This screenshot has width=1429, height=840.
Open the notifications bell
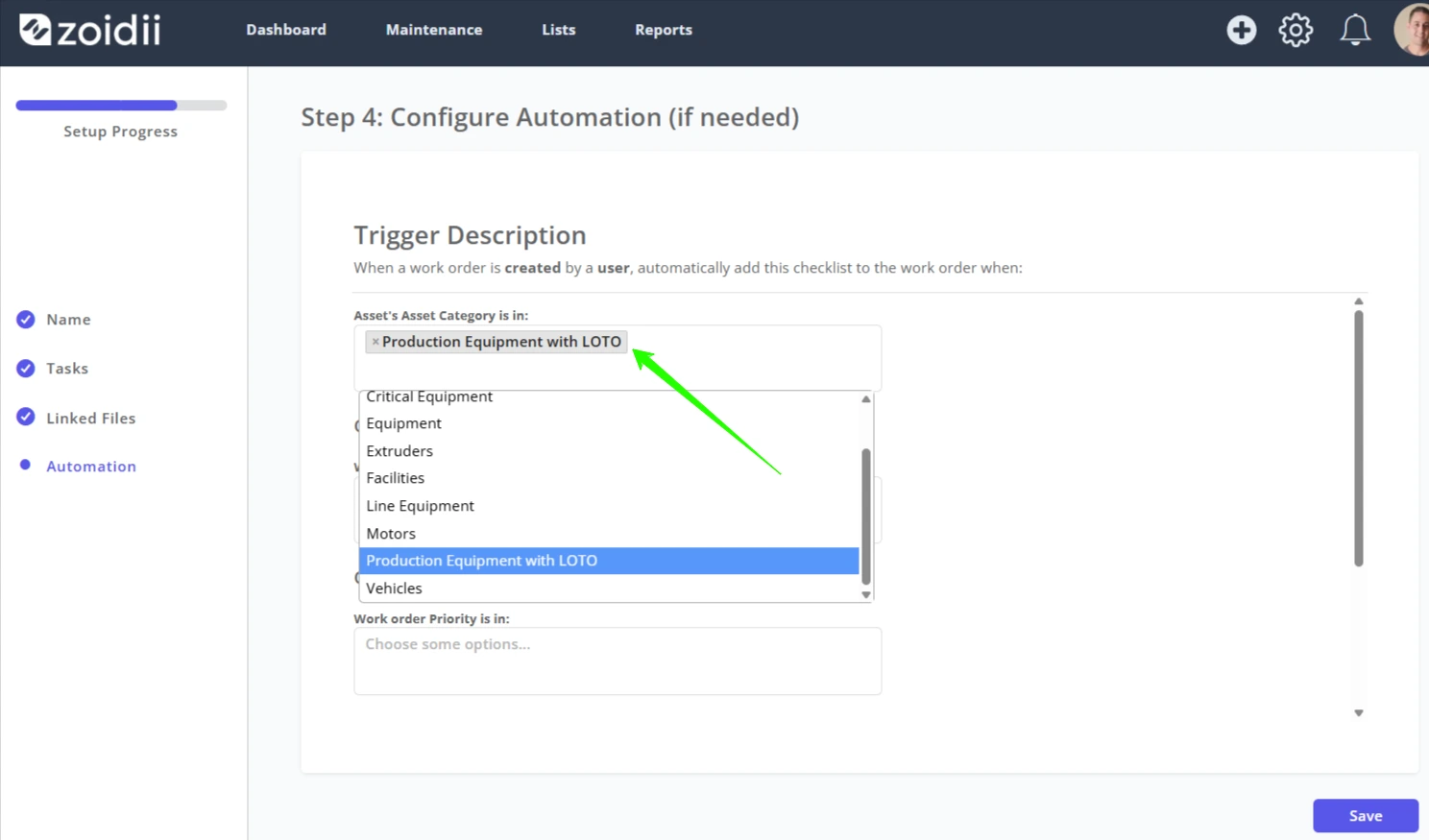(1355, 30)
